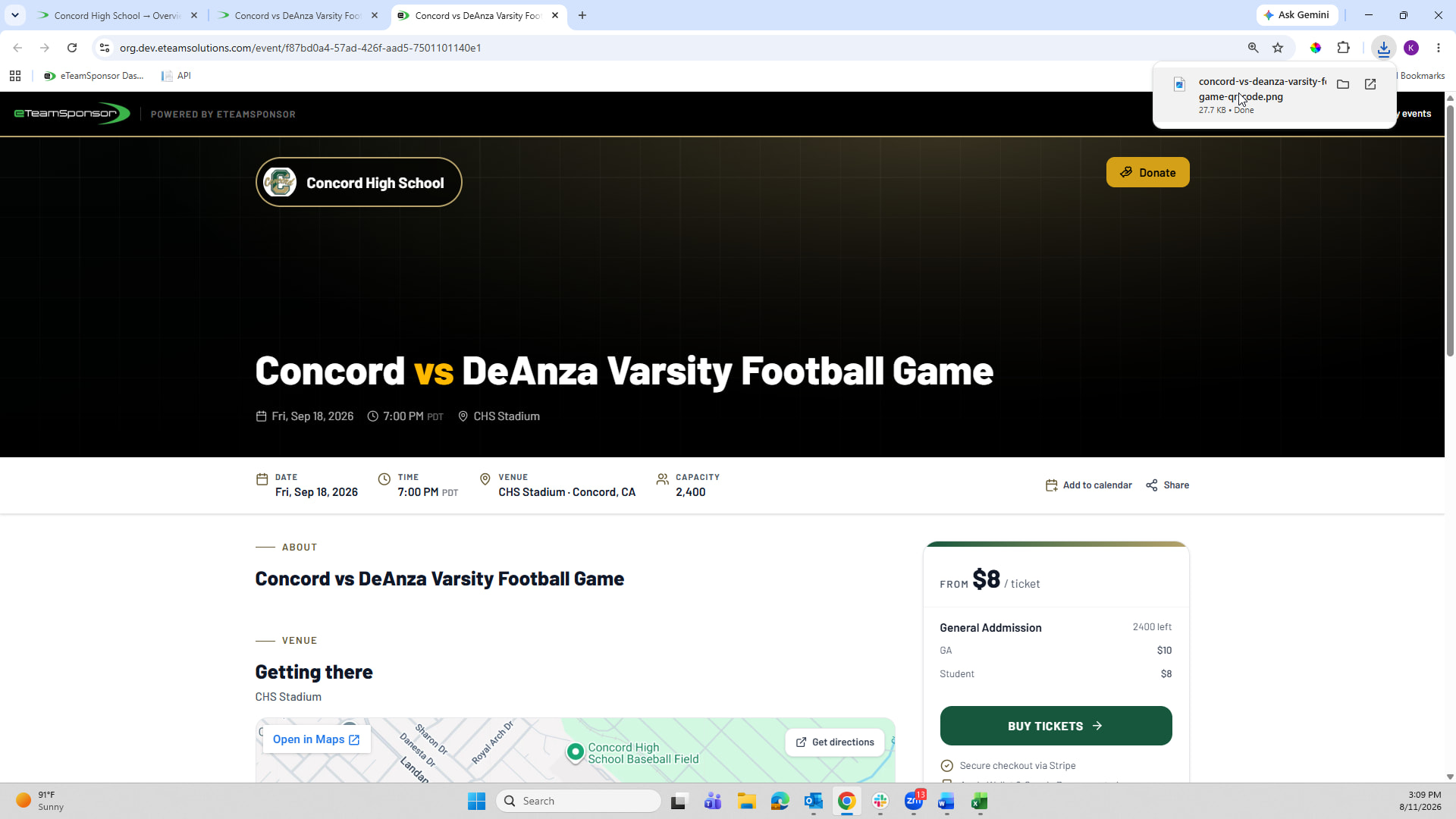Open a new browser tab
Viewport: 1456px width, 819px height.
pyautogui.click(x=582, y=15)
